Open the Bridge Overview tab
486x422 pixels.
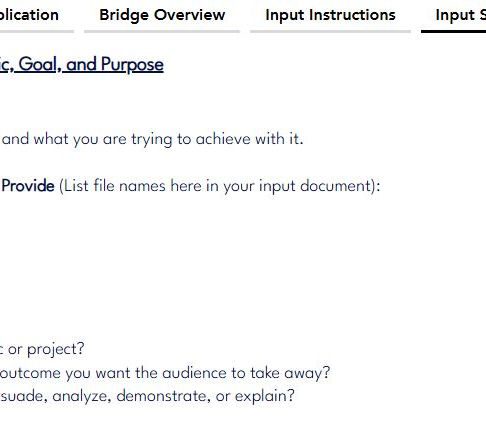tap(162, 15)
